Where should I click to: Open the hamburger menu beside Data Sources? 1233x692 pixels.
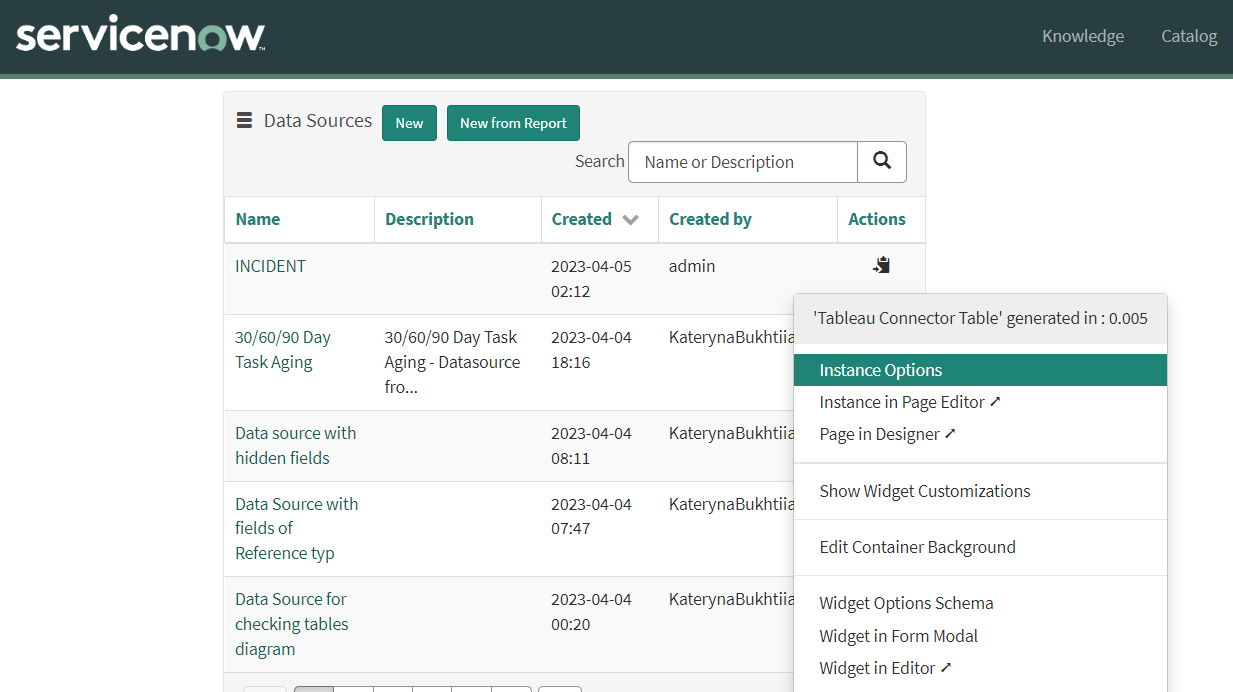[x=244, y=121]
